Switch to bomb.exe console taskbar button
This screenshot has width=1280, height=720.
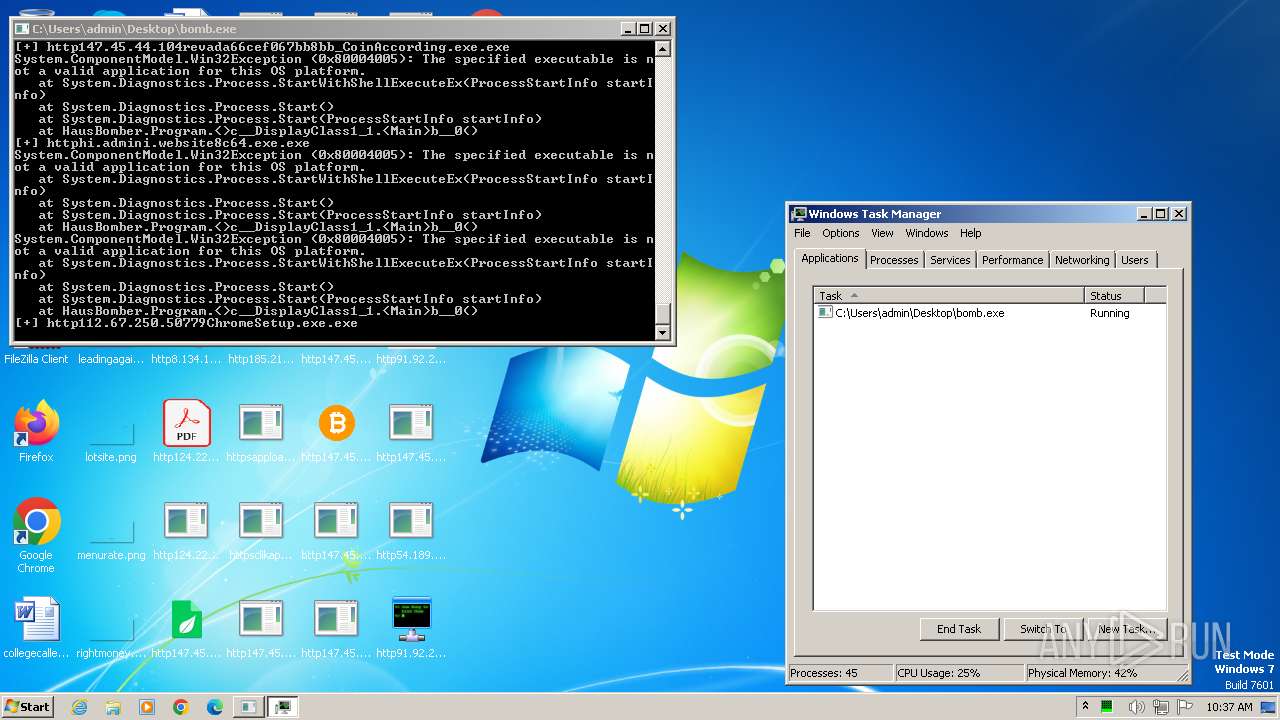point(248,707)
